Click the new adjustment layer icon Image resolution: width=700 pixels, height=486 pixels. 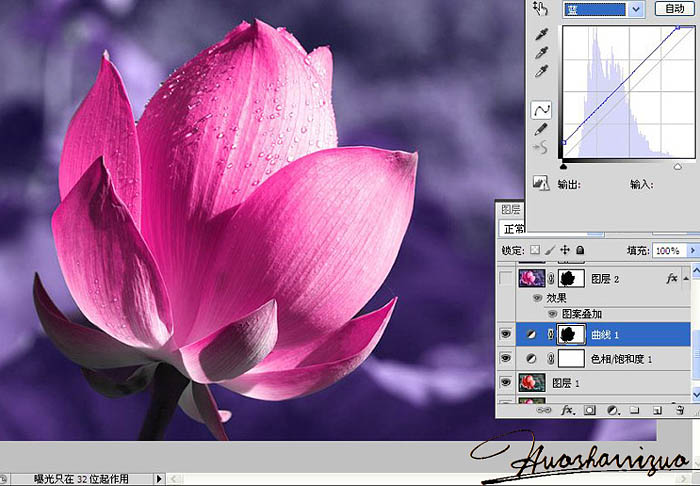610,410
